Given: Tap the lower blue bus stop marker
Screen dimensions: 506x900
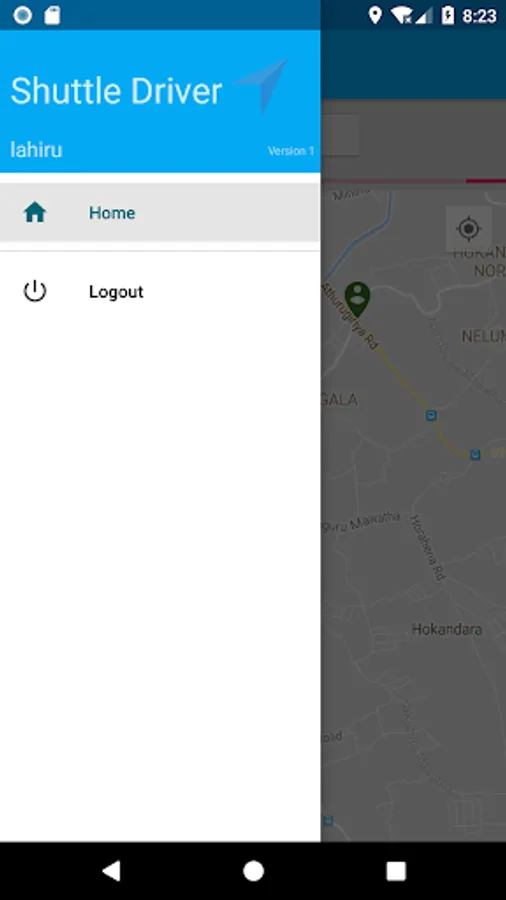Looking at the screenshot, I should [475, 455].
